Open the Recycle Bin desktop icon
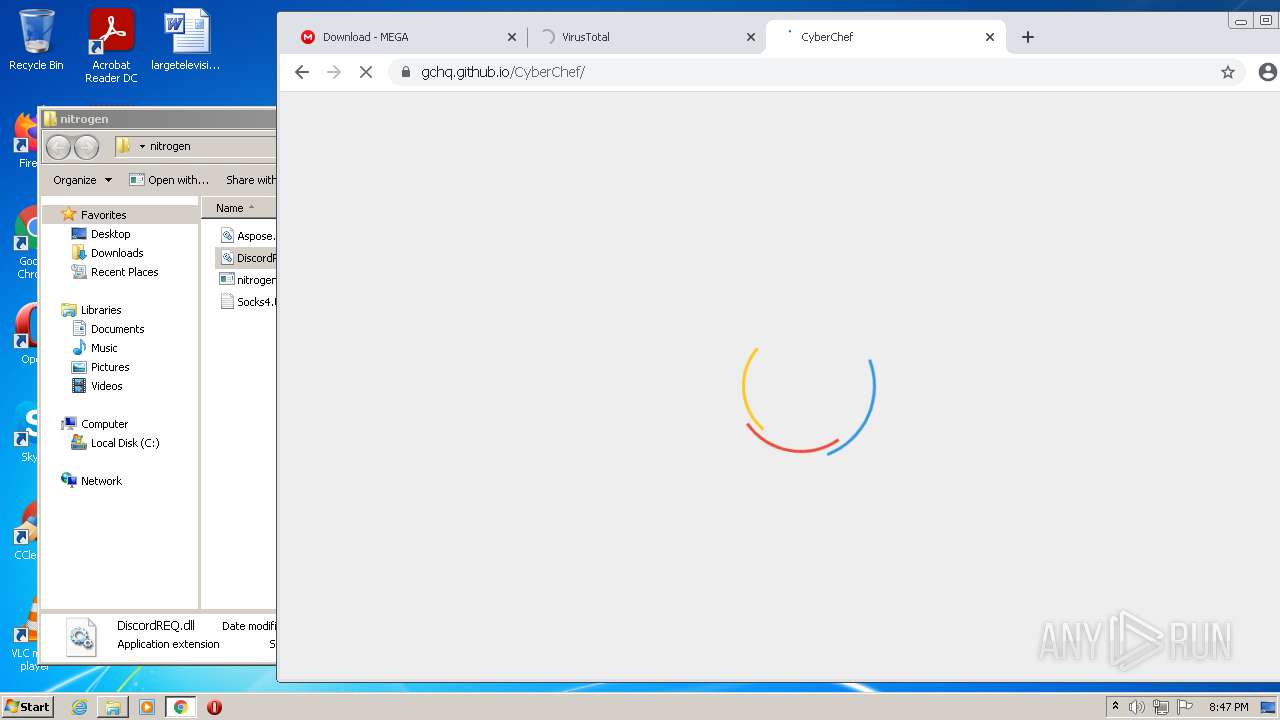 point(36,40)
